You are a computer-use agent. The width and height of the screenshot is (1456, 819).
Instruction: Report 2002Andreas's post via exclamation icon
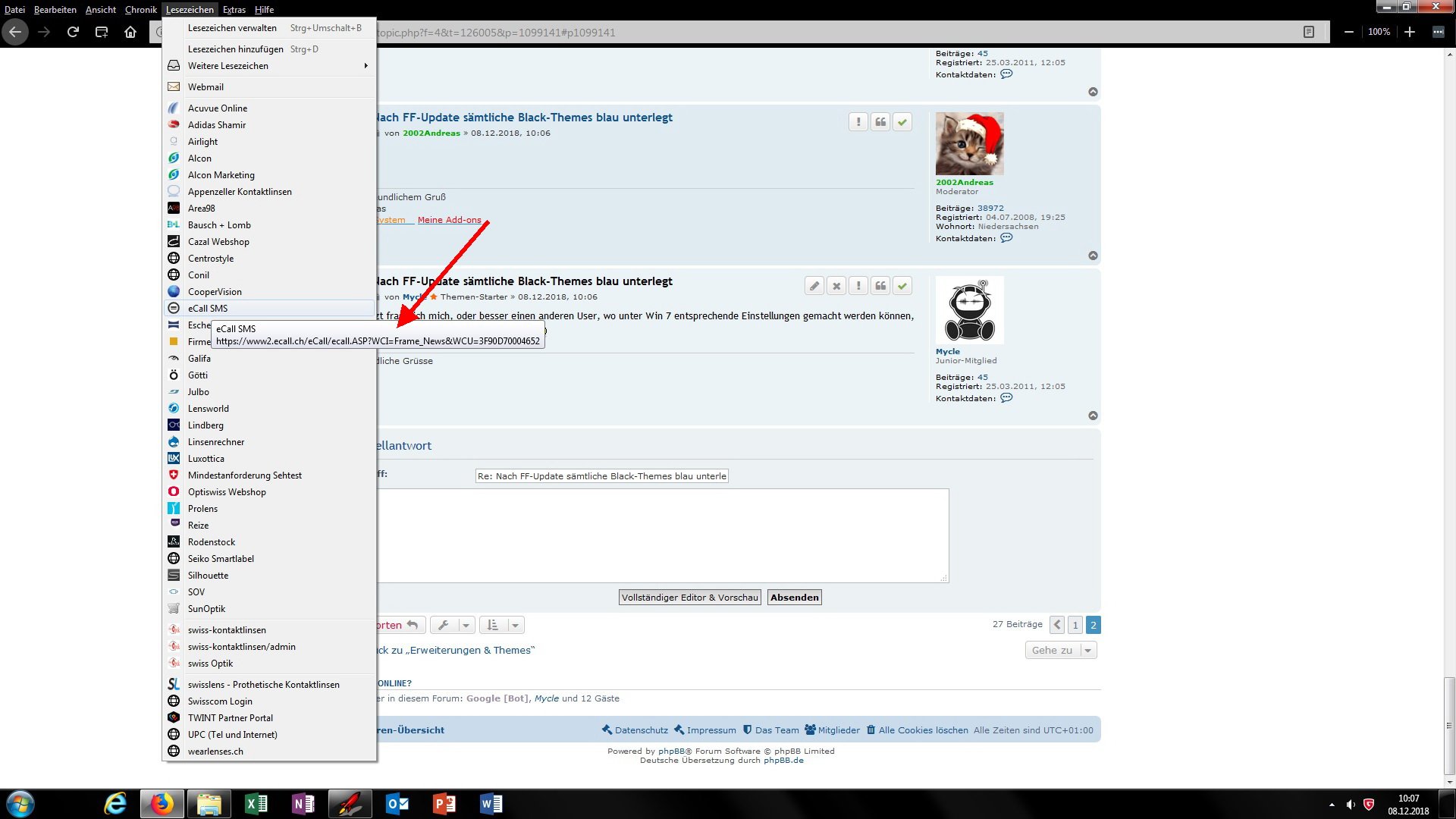(x=858, y=122)
